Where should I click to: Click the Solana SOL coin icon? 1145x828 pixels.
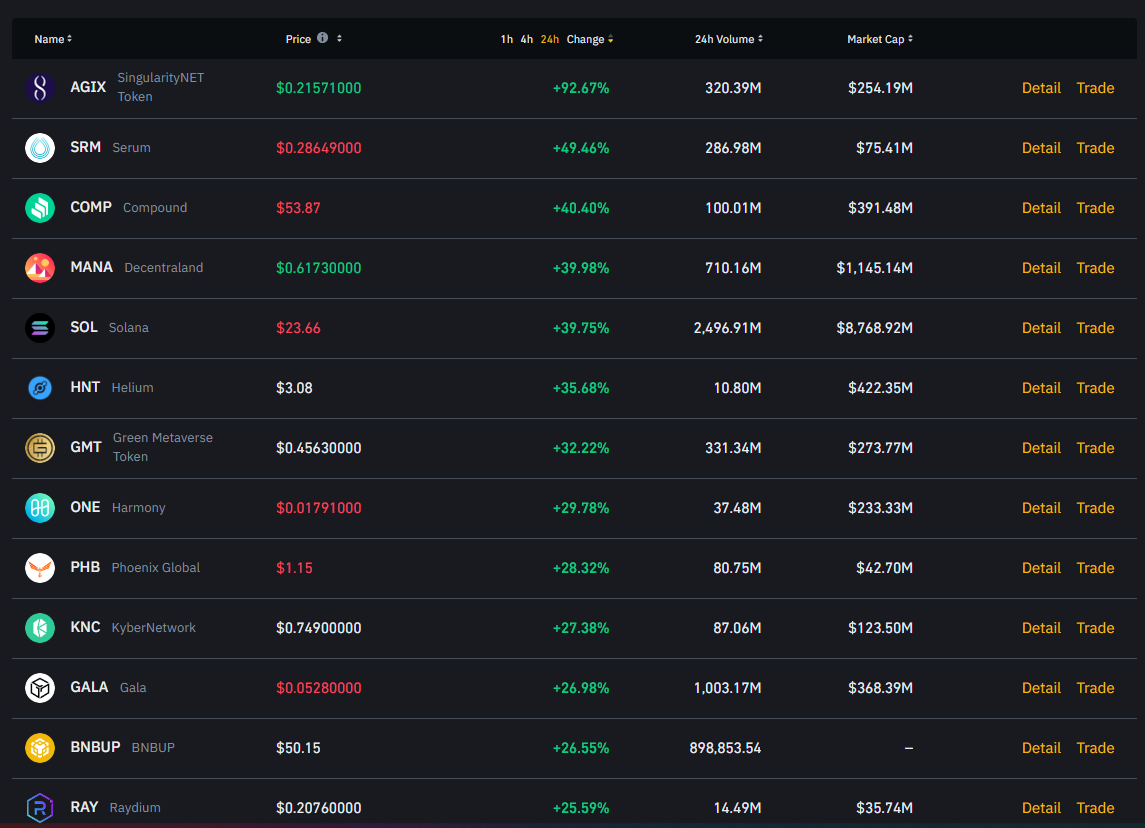point(40,328)
